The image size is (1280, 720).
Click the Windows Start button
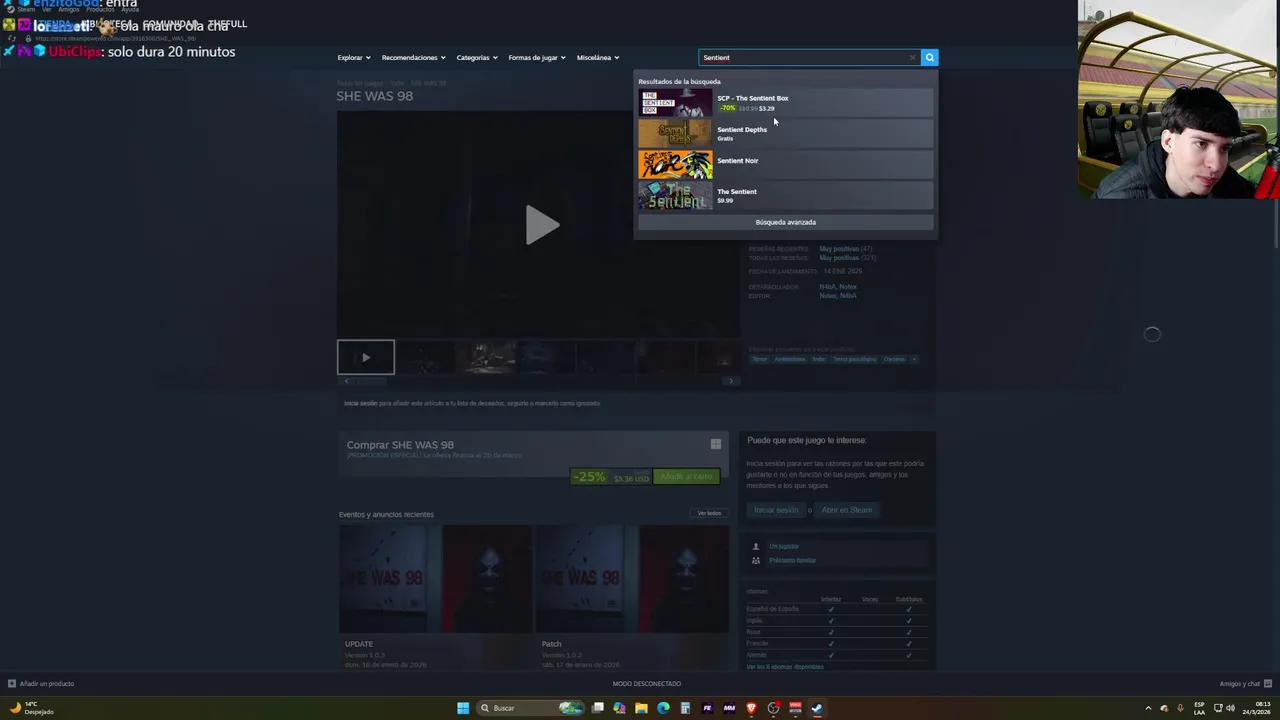[463, 708]
